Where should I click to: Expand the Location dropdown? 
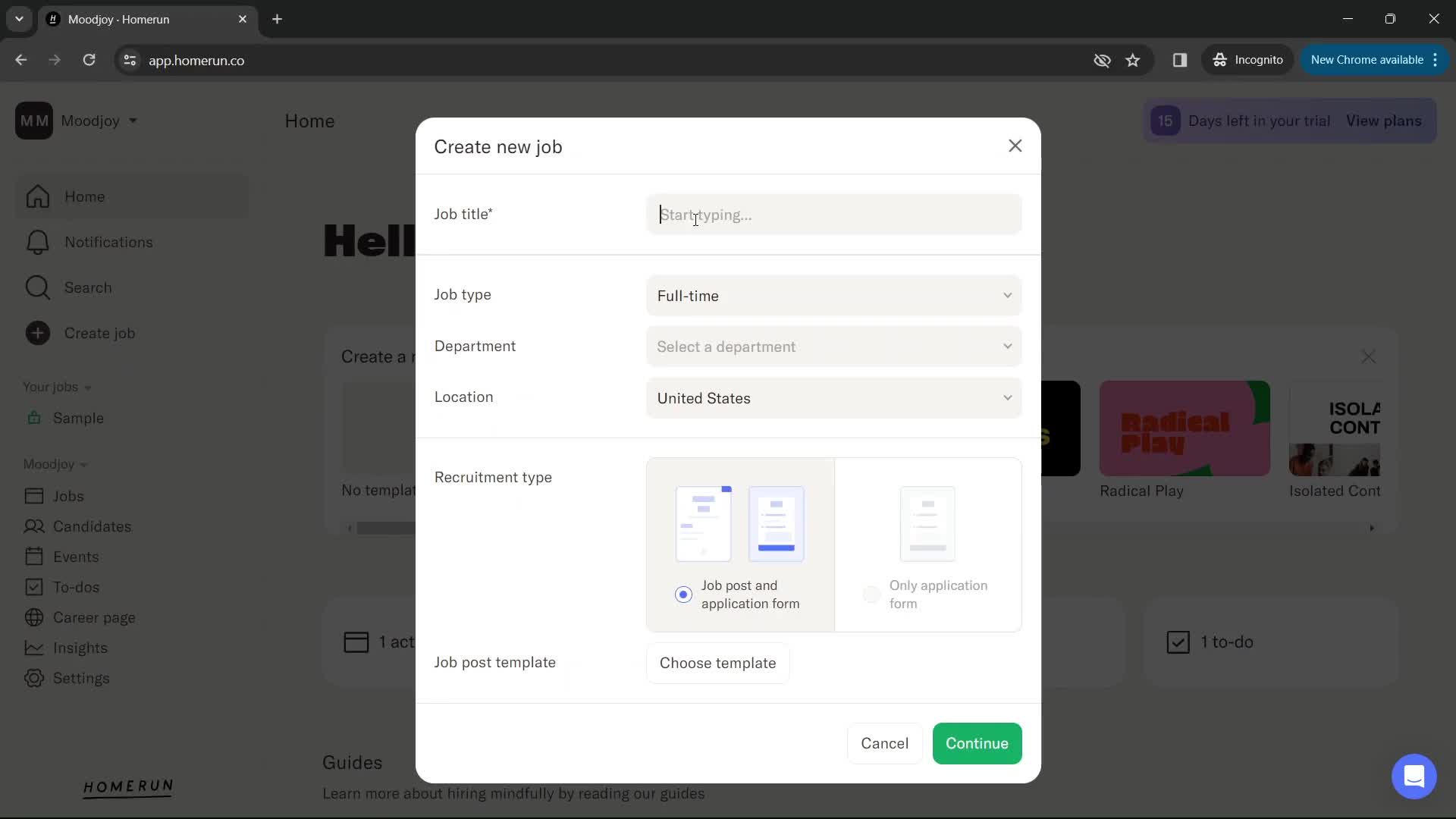tap(836, 398)
